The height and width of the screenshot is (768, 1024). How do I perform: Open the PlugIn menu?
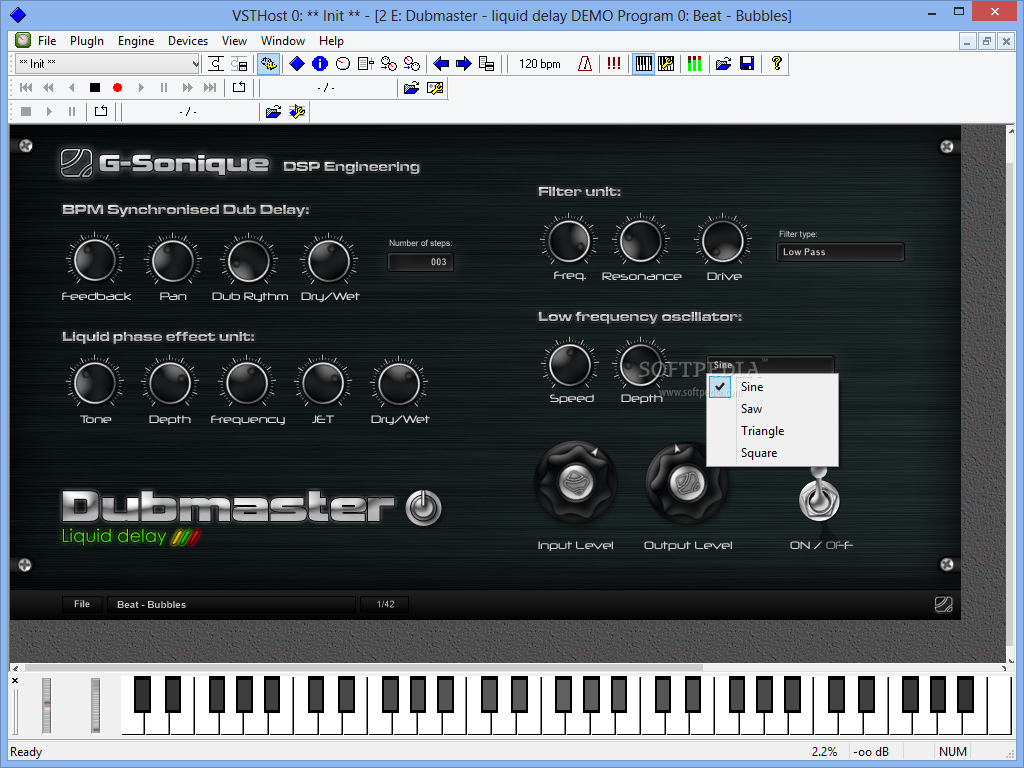[87, 40]
